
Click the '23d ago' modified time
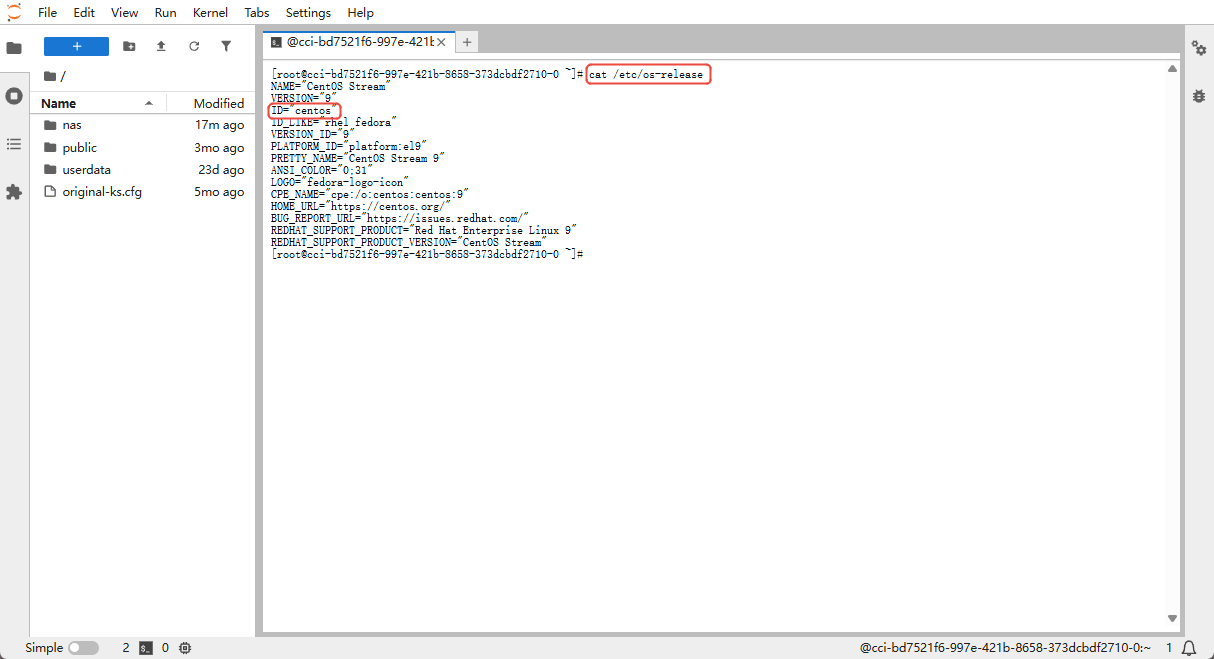pyautogui.click(x=221, y=169)
